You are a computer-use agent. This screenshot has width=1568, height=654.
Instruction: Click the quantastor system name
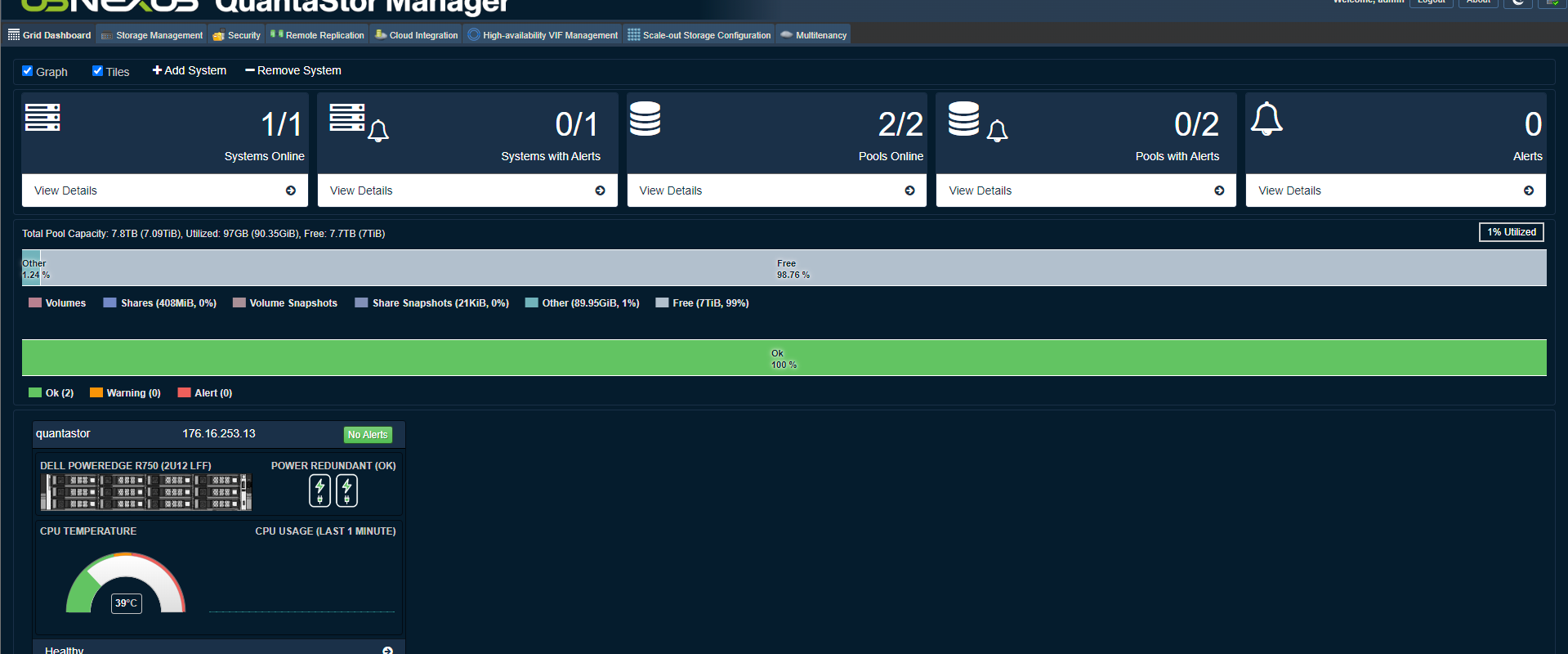pyautogui.click(x=63, y=433)
